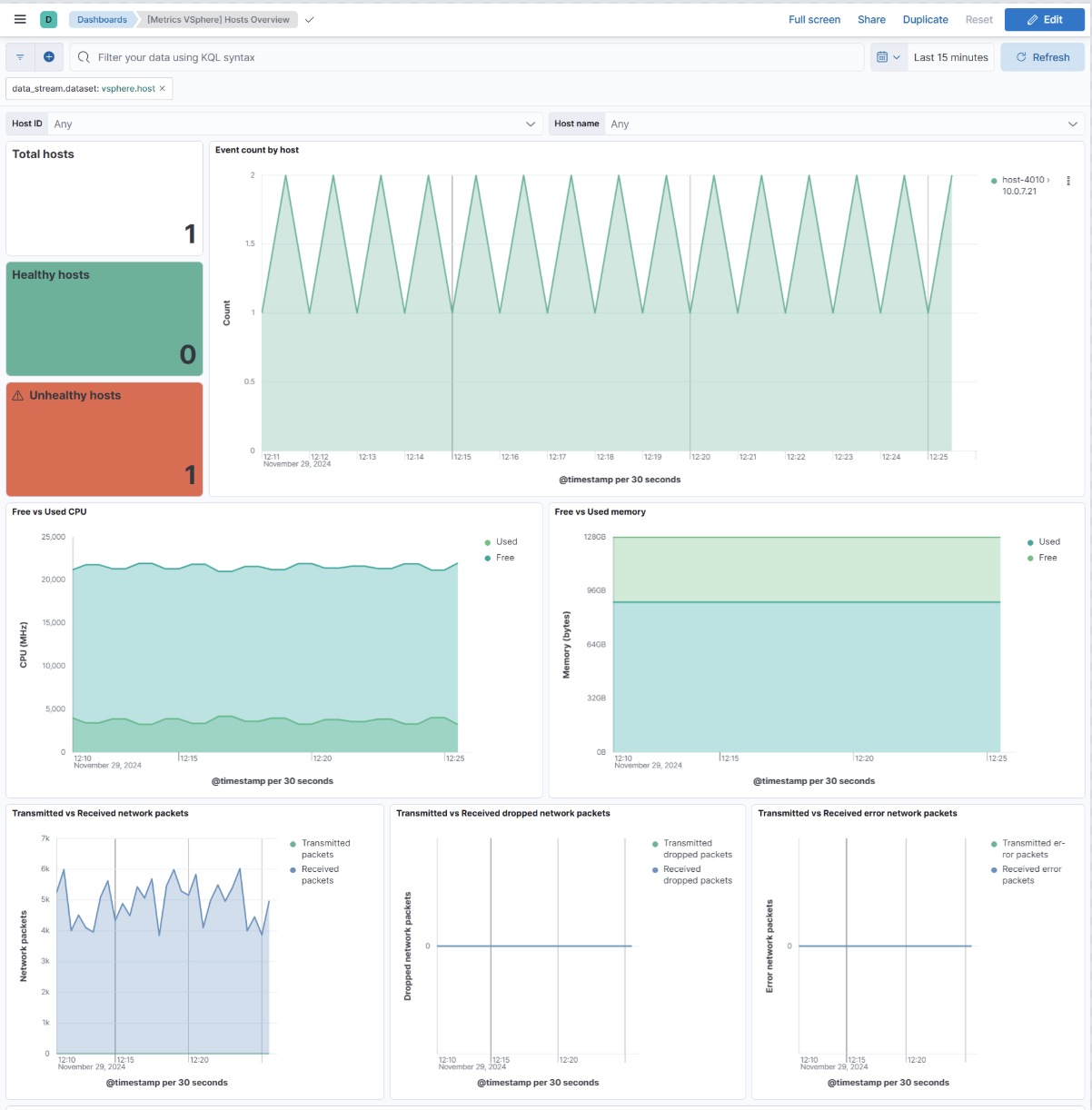Open the Last 15 minutes time picker

tap(950, 57)
